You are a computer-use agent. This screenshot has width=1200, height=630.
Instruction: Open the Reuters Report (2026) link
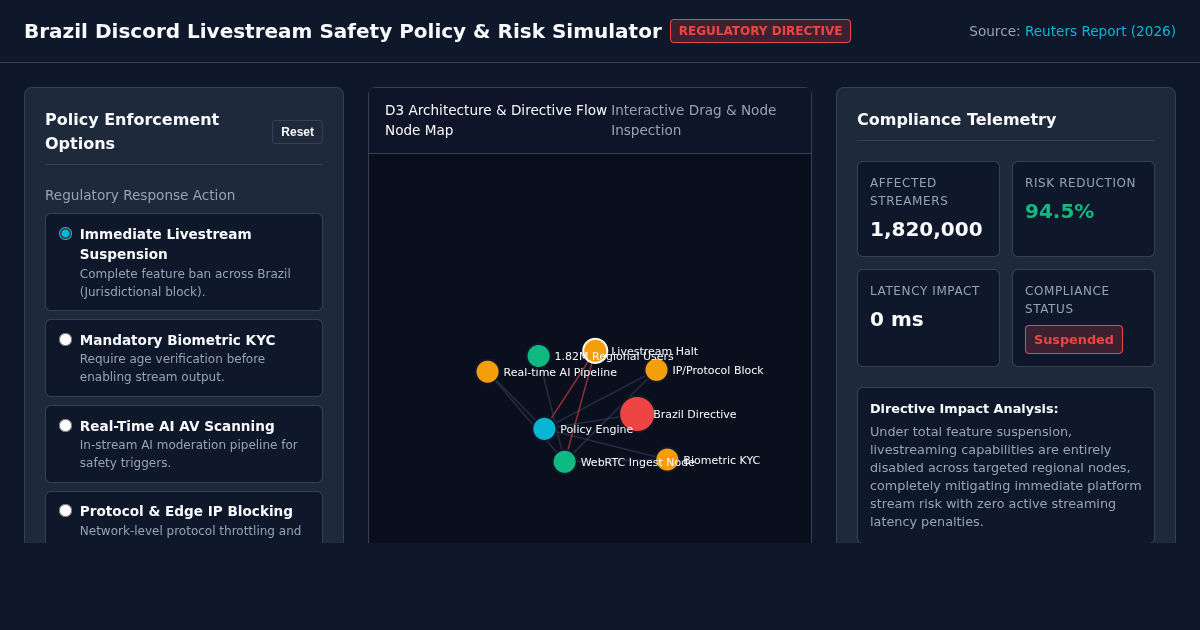1100,31
